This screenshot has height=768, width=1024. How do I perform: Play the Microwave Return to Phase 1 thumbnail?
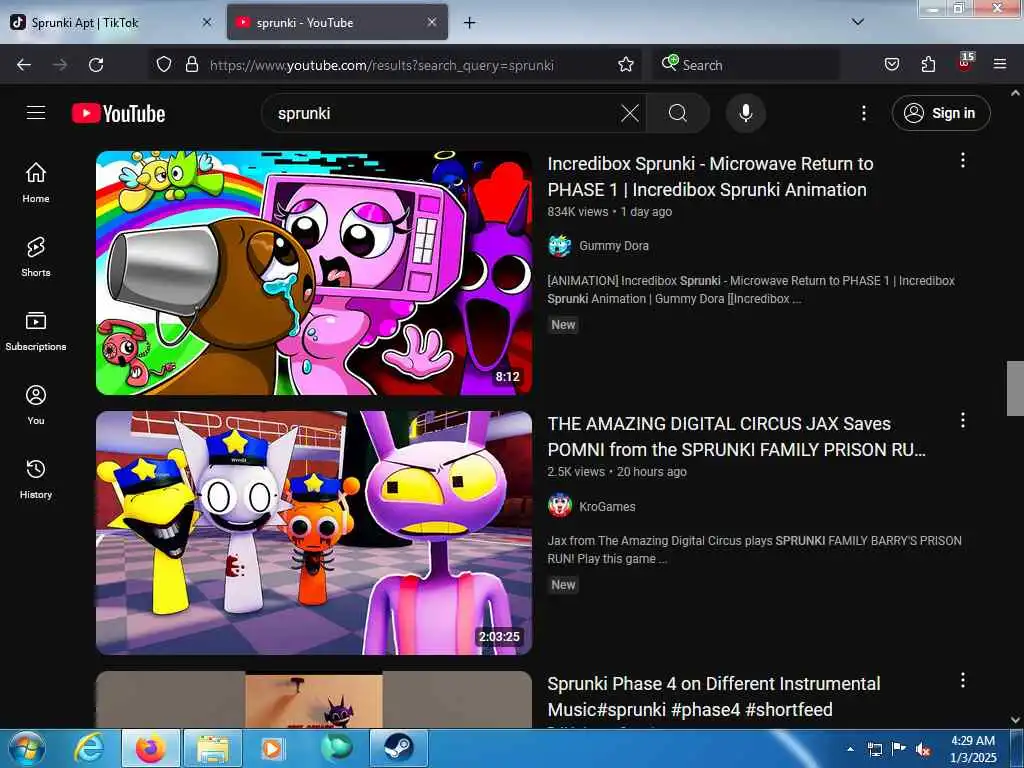[314, 273]
